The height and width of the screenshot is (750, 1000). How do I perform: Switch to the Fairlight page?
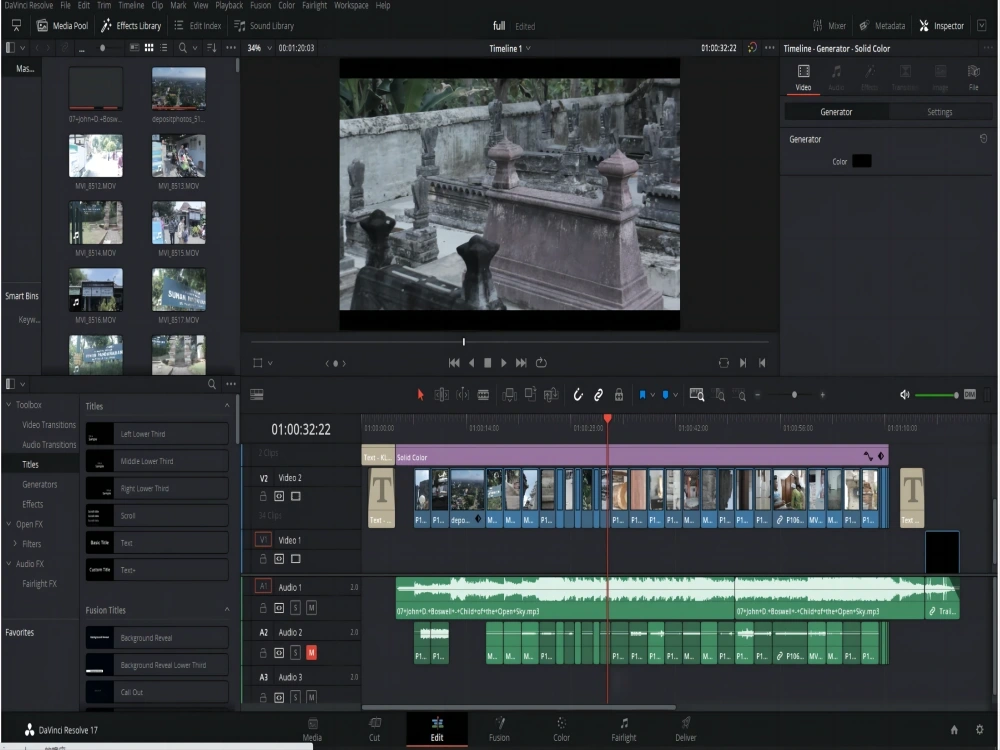[624, 729]
